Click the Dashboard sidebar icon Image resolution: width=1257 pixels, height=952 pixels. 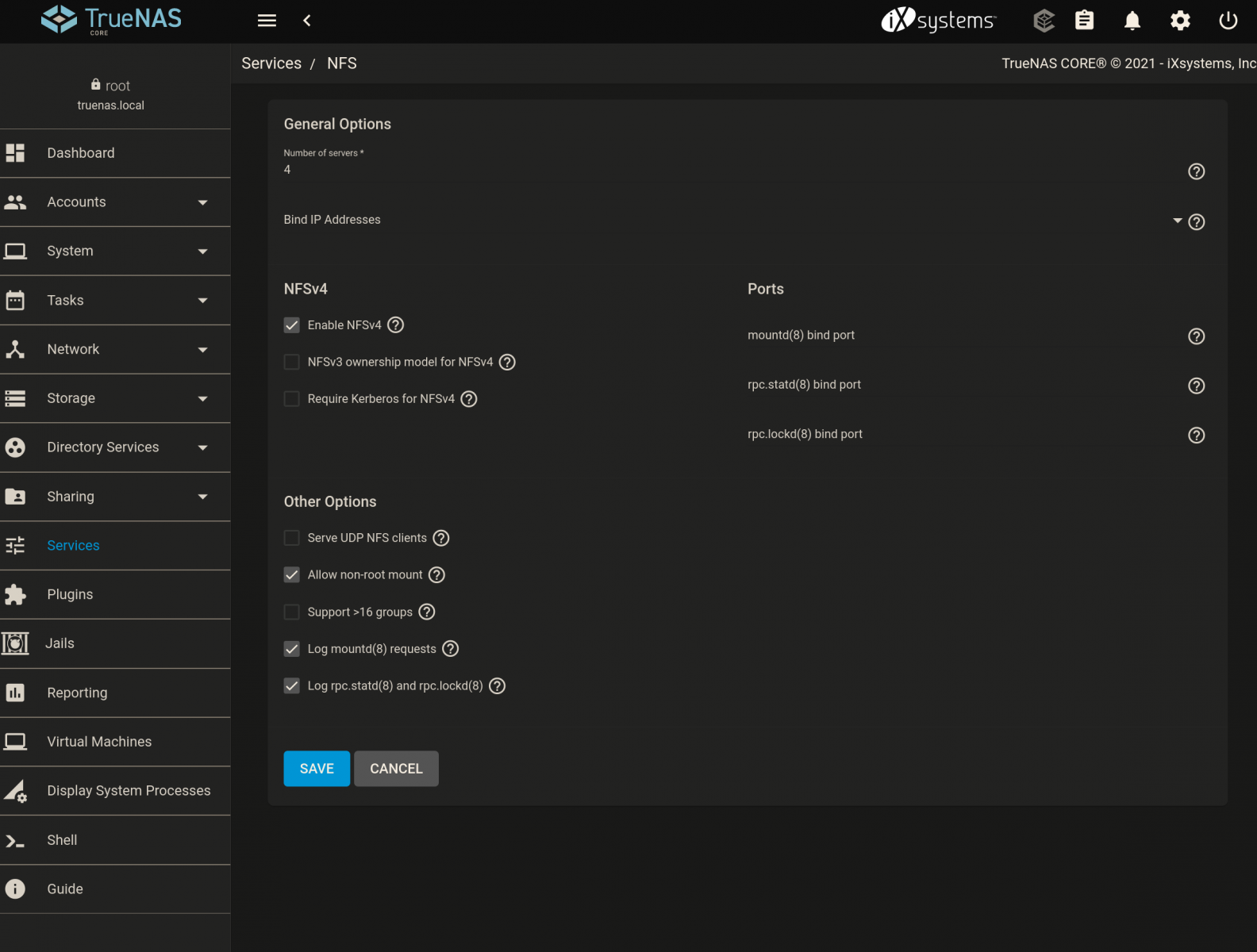[15, 153]
